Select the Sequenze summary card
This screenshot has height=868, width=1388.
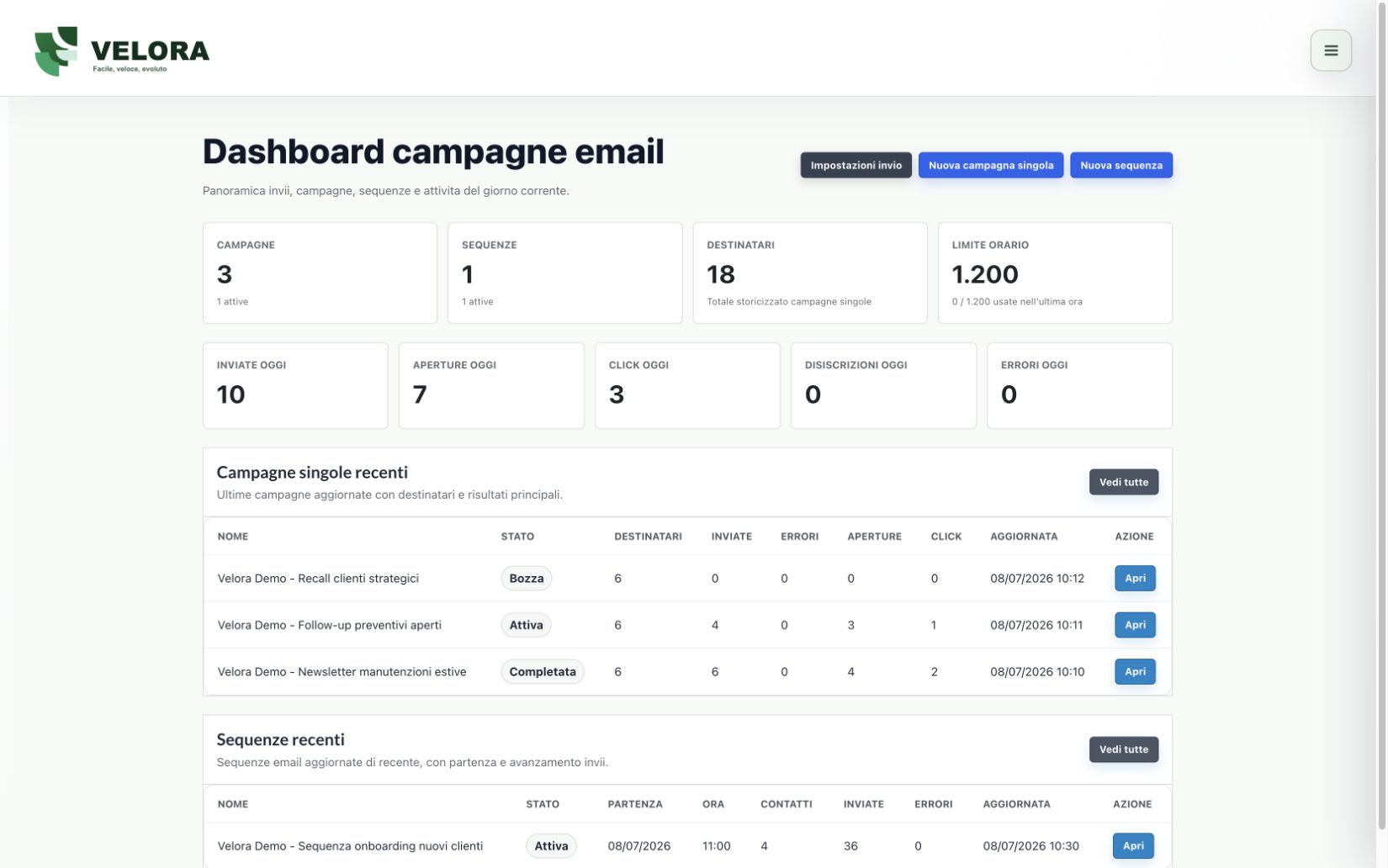[x=564, y=273]
